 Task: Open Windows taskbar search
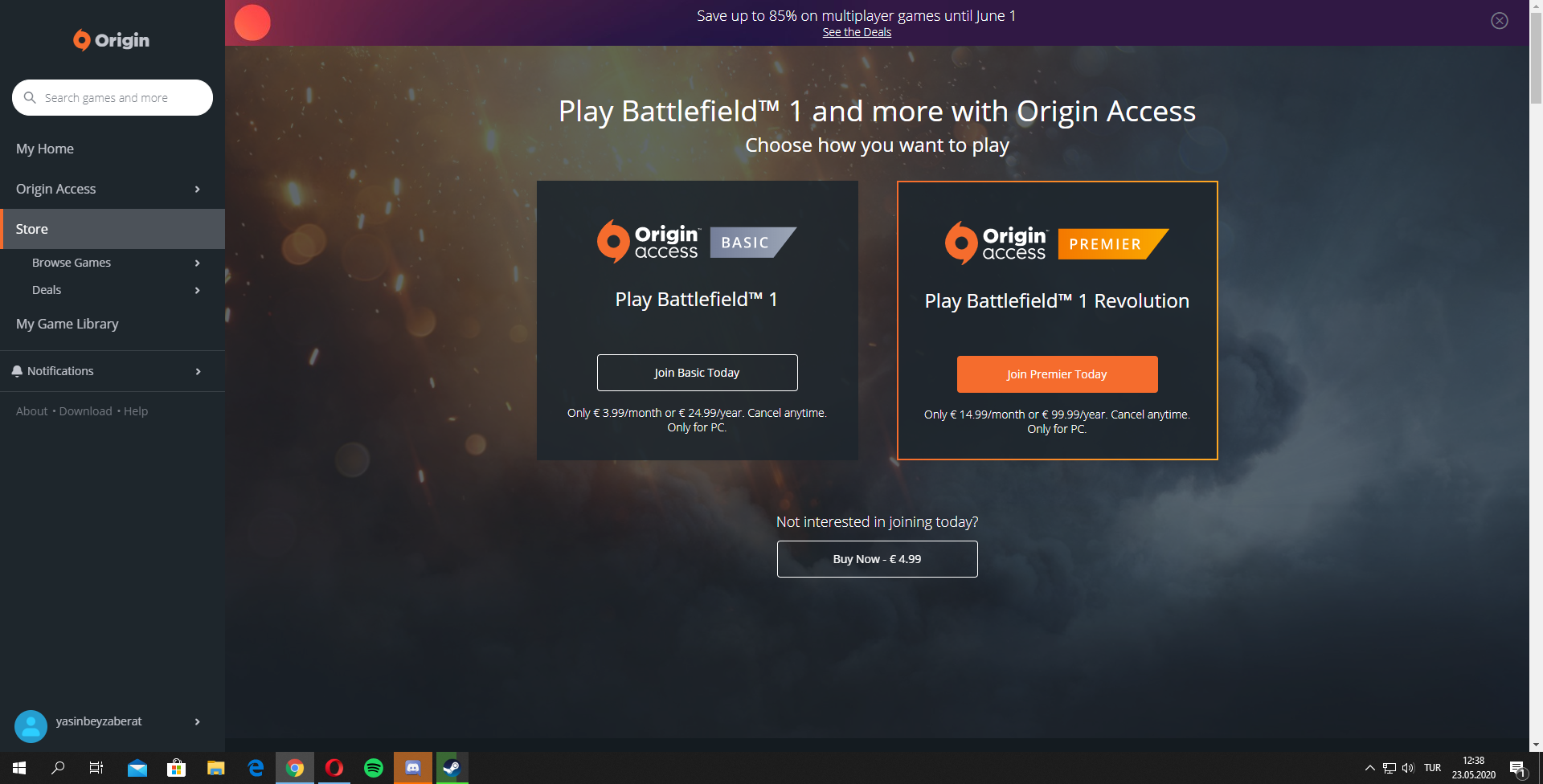click(58, 768)
